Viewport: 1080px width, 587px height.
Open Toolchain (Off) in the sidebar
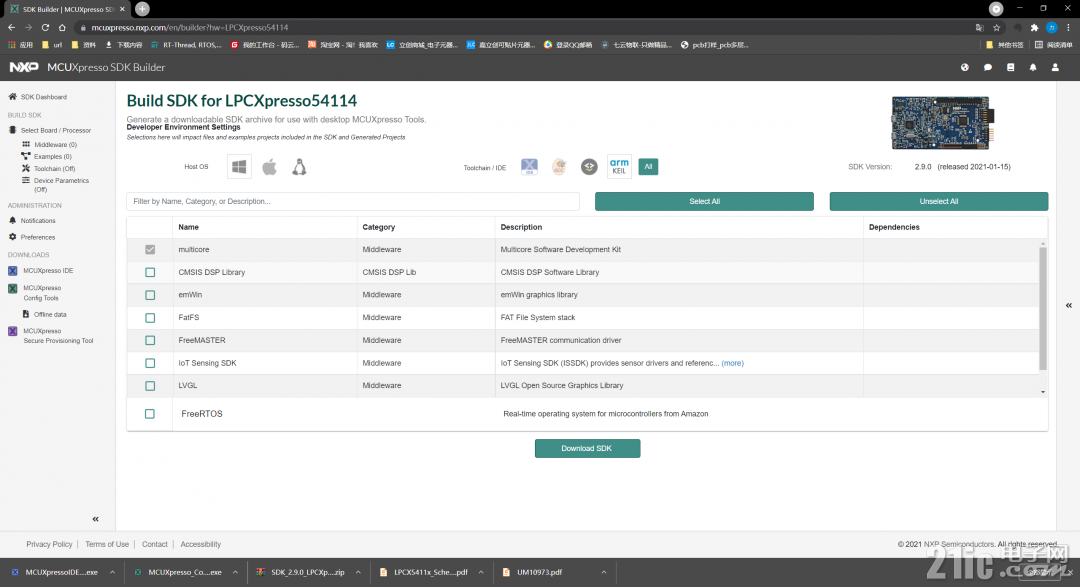54,169
